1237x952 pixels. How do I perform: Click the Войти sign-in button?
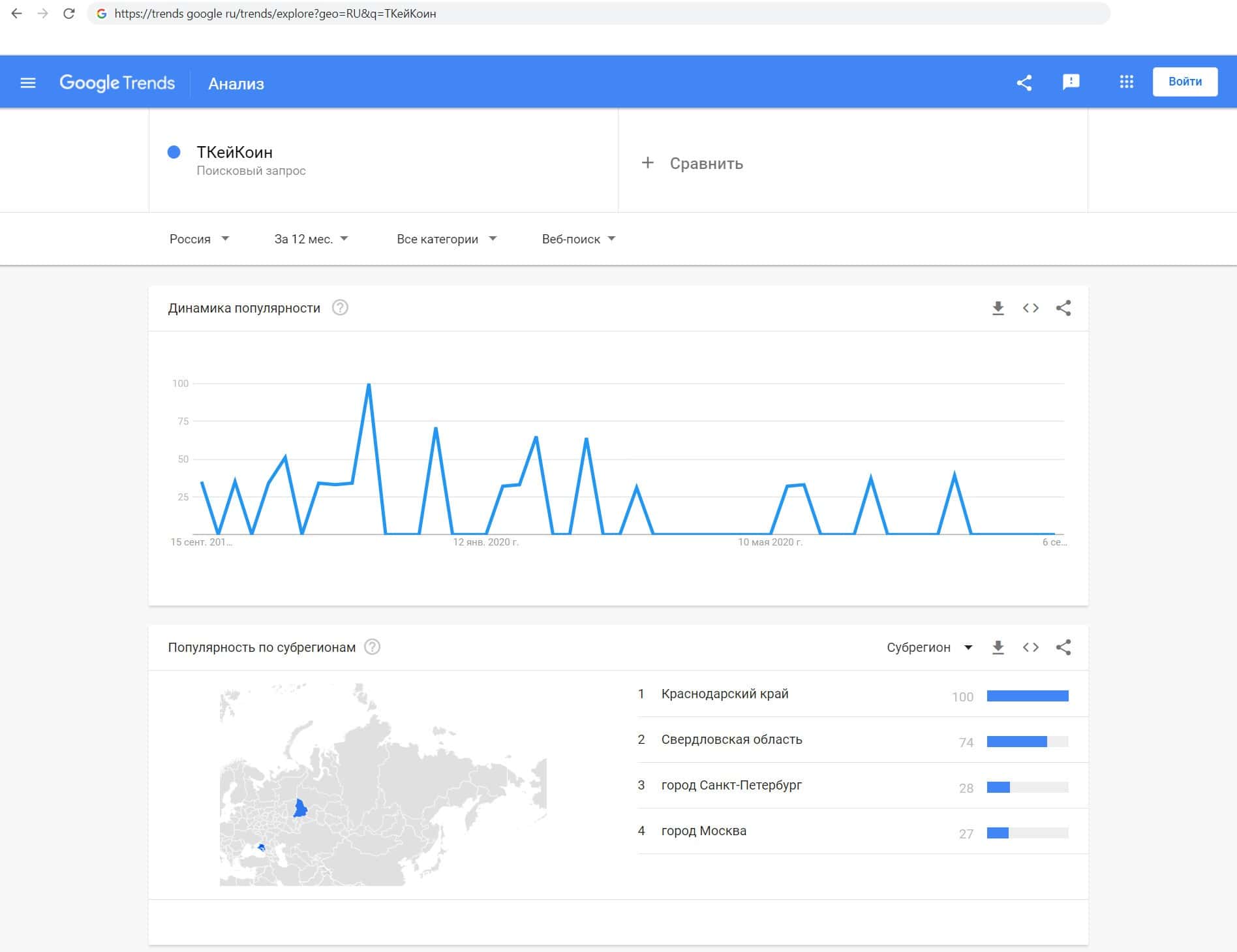pos(1184,82)
